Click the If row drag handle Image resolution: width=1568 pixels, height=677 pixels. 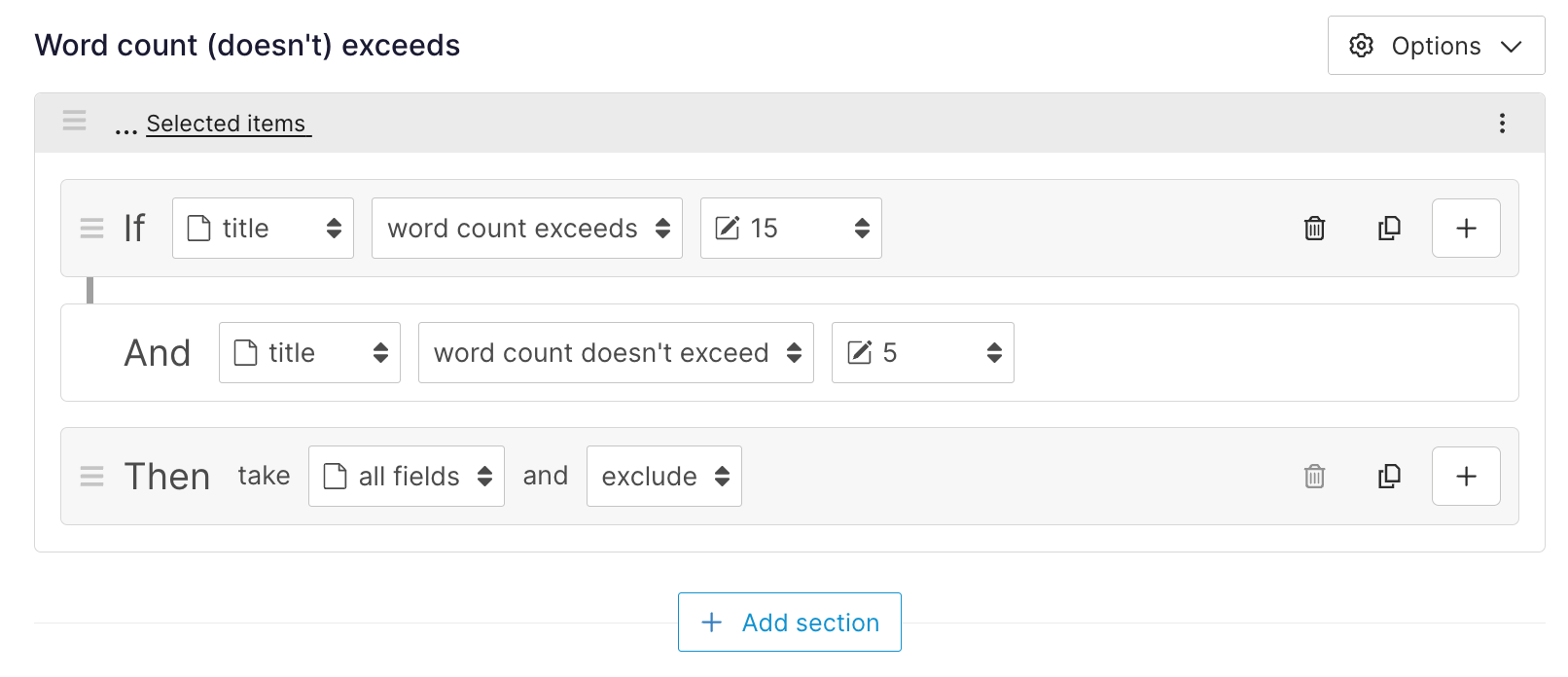click(x=91, y=229)
